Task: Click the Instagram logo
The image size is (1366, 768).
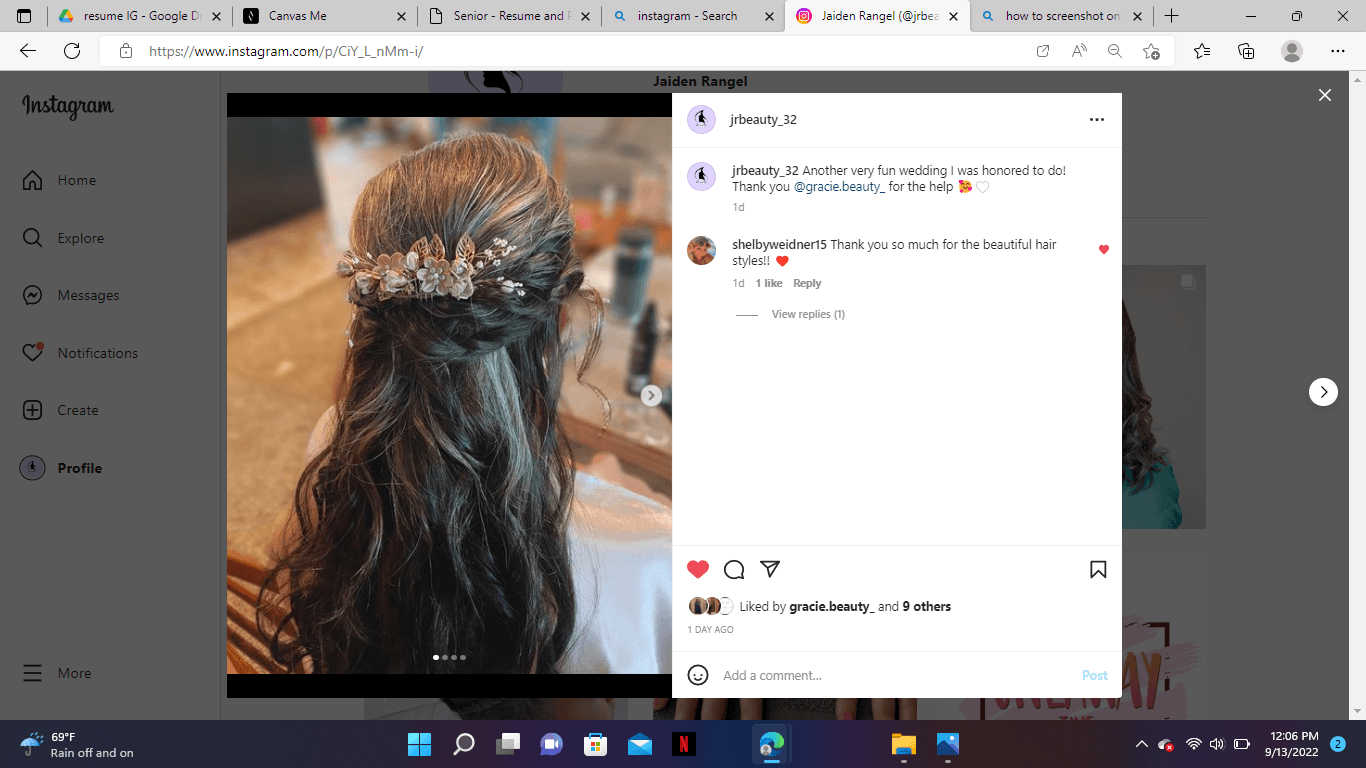Action: click(68, 106)
